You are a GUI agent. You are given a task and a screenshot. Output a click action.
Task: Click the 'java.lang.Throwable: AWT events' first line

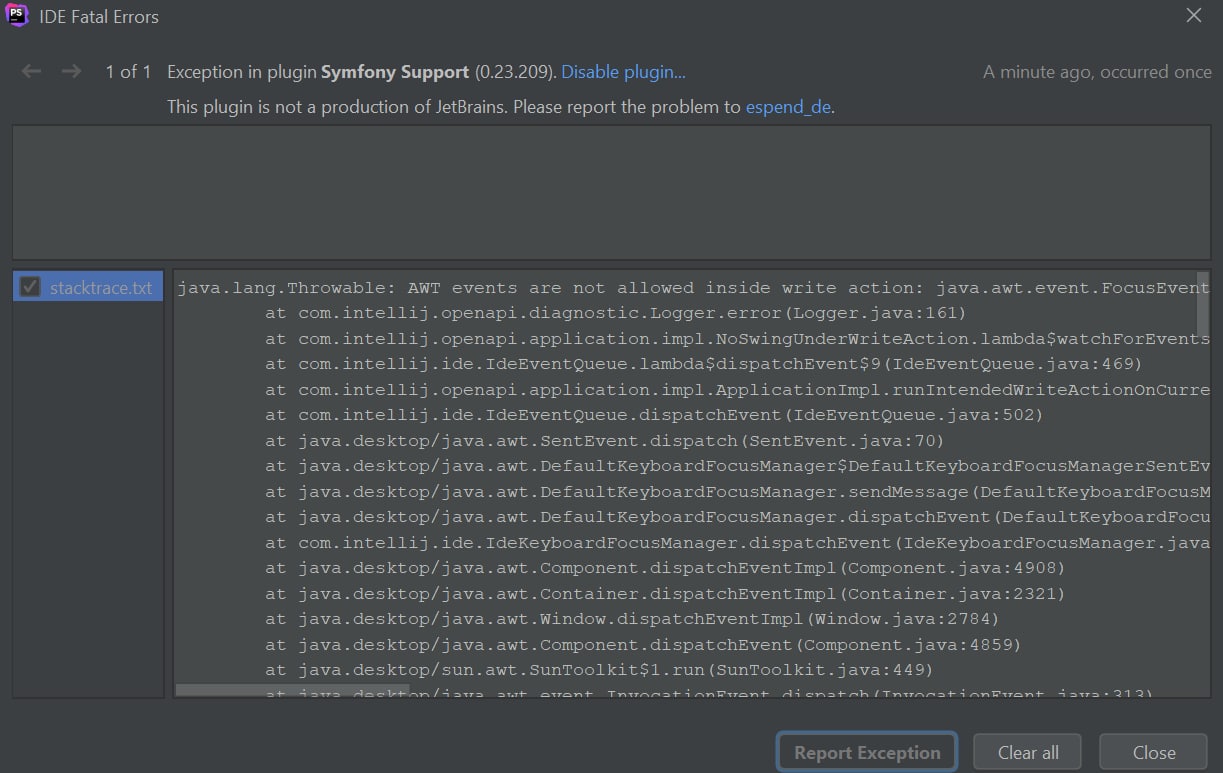point(693,288)
